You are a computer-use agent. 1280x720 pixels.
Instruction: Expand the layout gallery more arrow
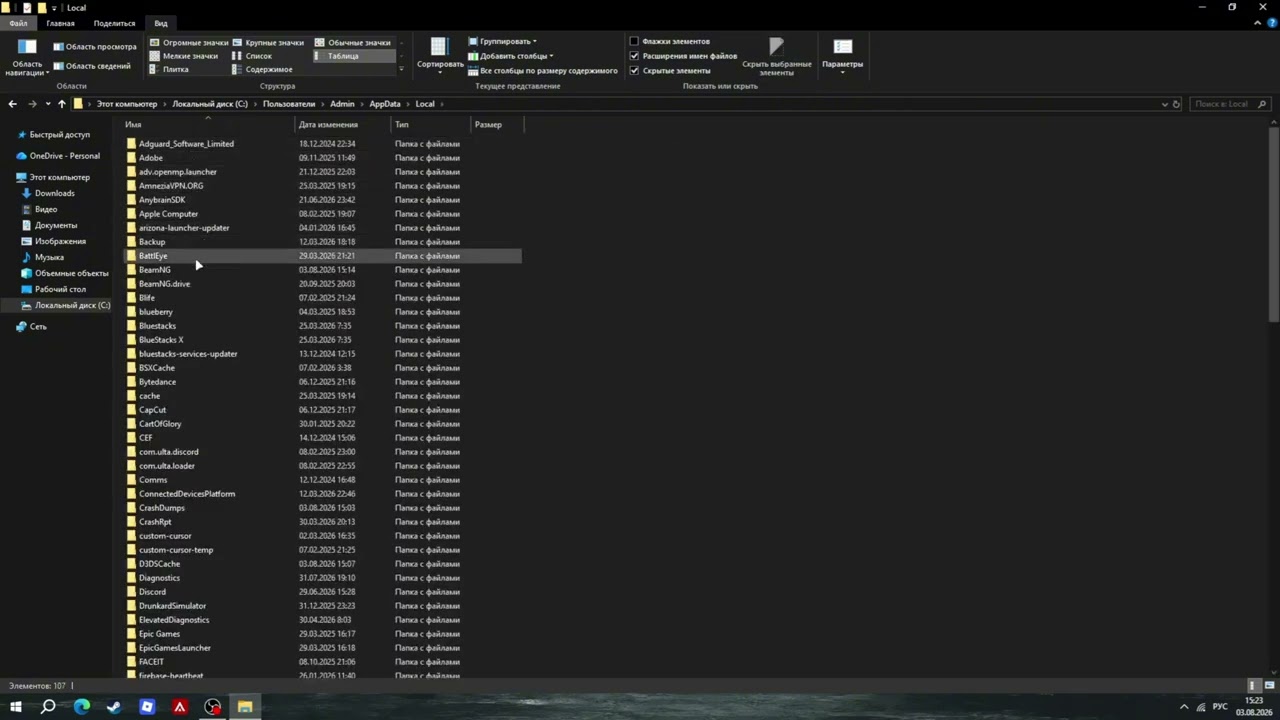(401, 70)
